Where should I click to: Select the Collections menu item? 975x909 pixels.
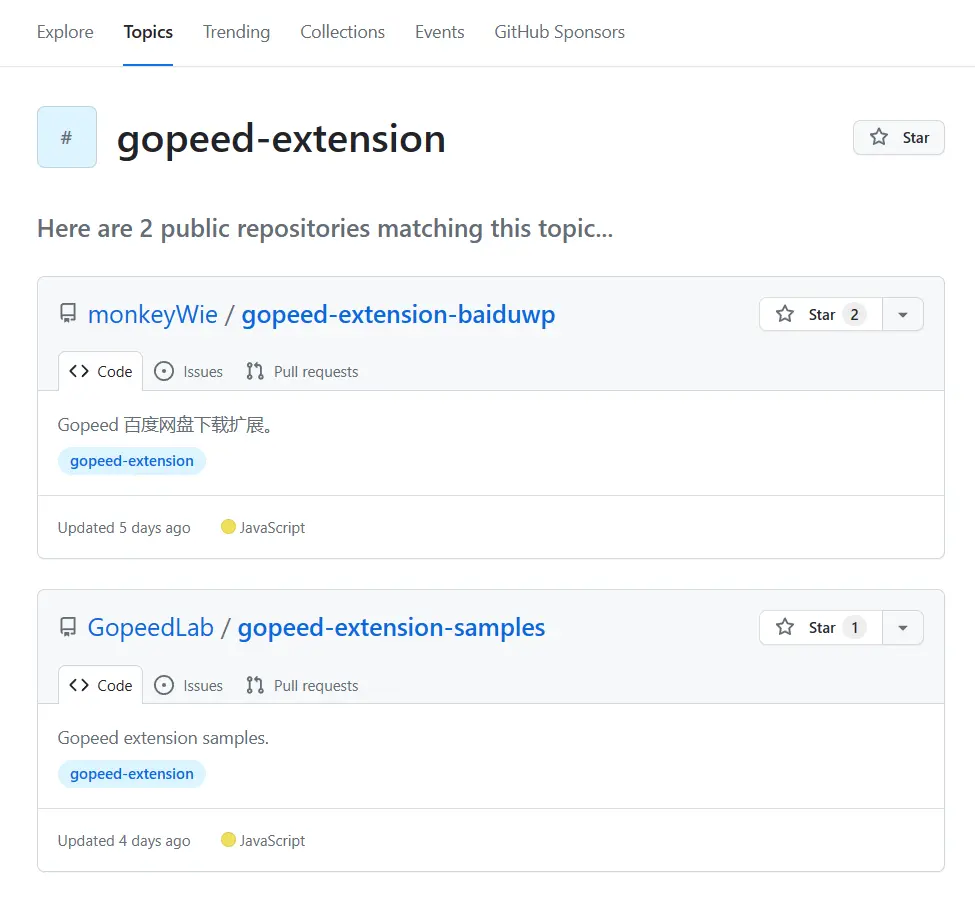point(342,32)
